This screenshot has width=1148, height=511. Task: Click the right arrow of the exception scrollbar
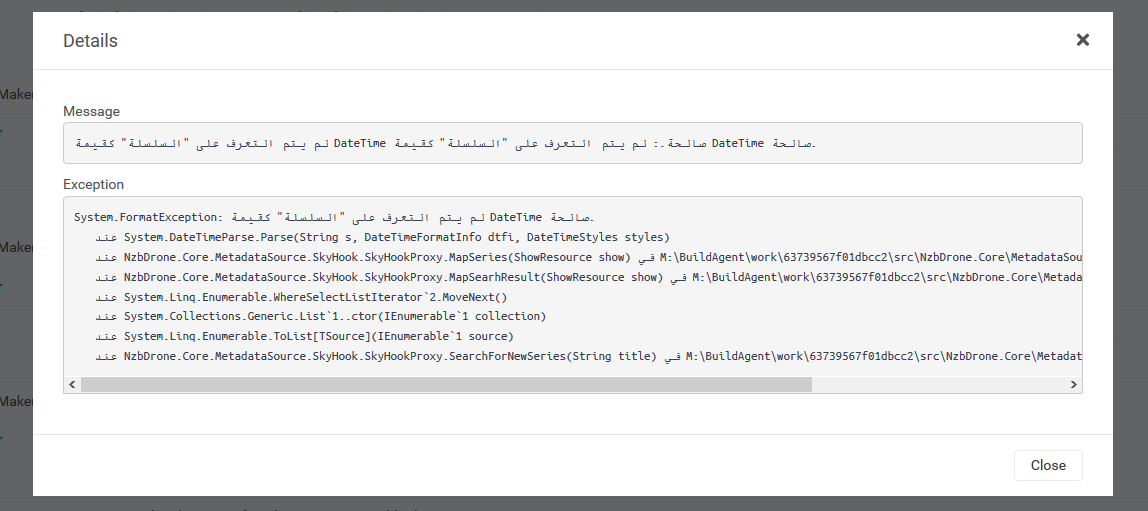pos(1073,384)
